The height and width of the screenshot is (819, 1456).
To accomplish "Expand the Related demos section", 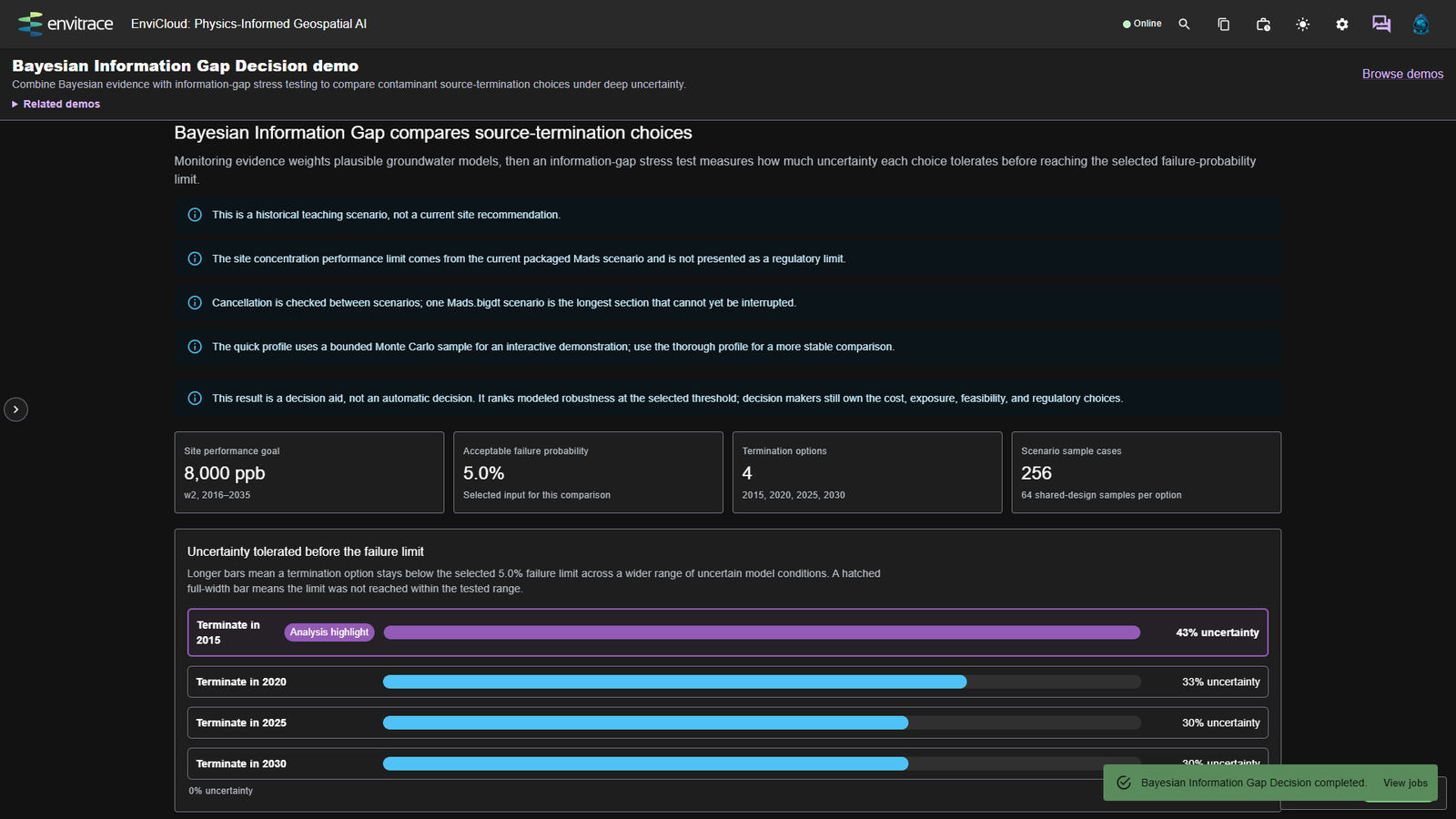I will 56,104.
